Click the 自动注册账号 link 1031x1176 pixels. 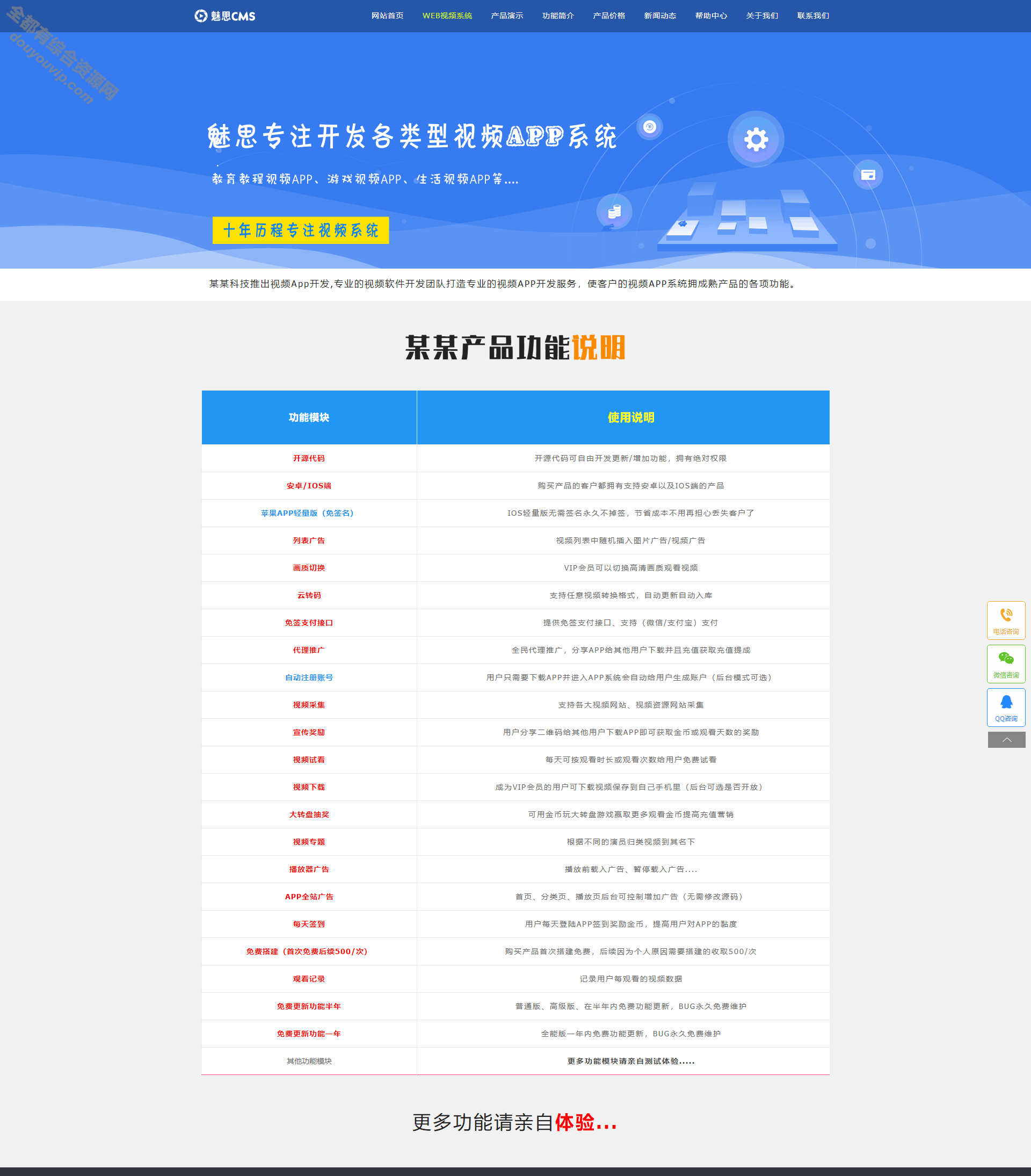[309, 677]
